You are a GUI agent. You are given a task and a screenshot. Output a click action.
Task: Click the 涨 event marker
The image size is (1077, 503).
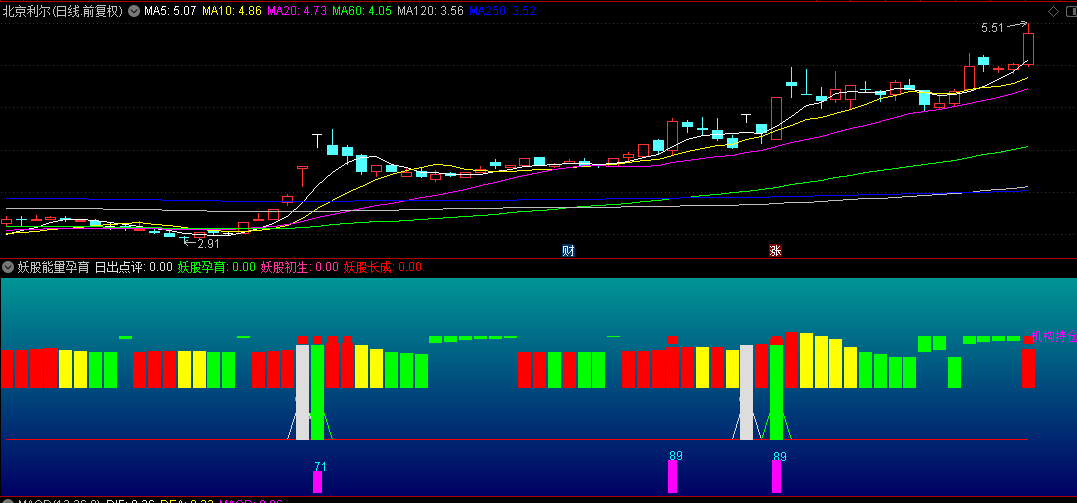[775, 251]
